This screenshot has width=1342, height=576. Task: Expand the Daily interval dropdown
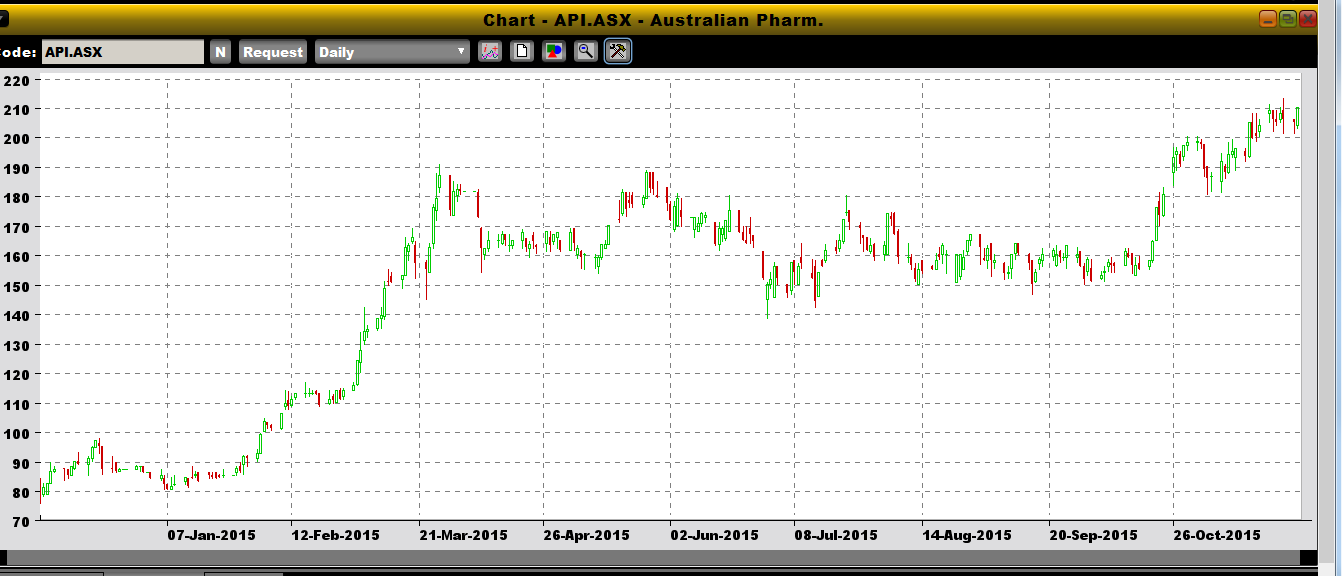pos(392,52)
